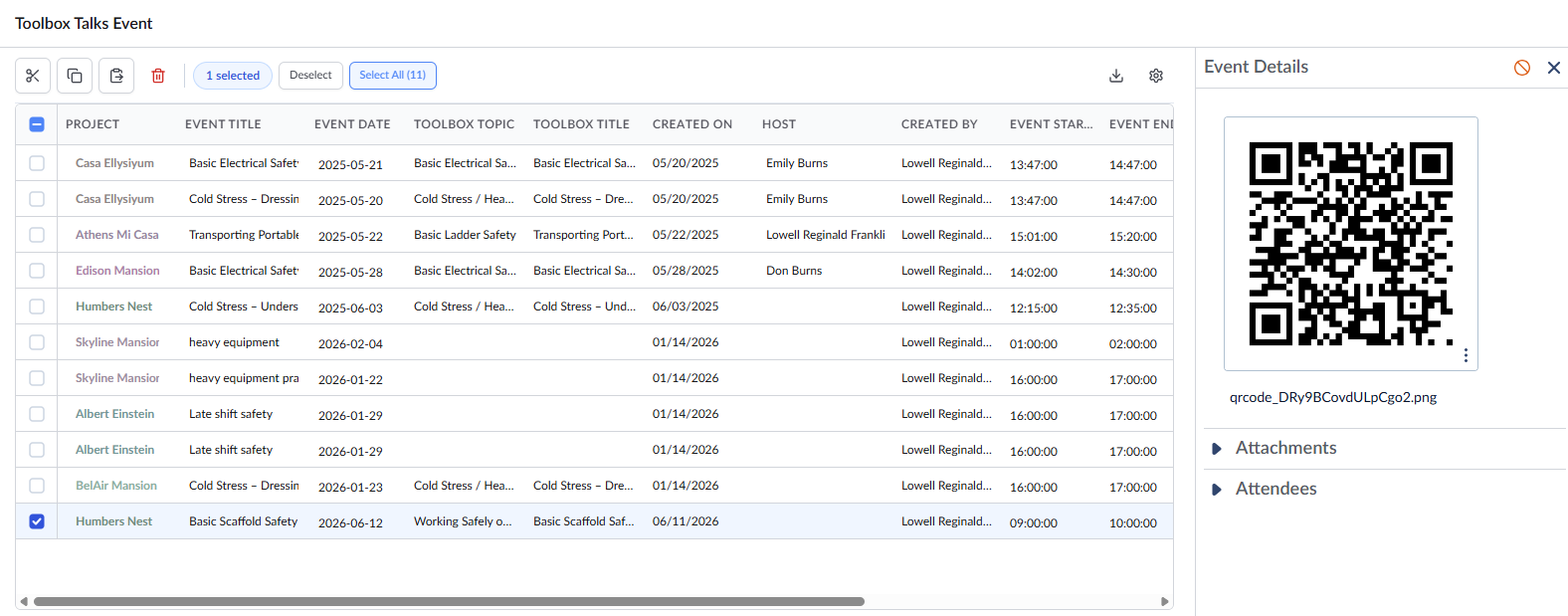This screenshot has height=616, width=1568.
Task: Open table settings gear icon
Action: [x=1156, y=76]
